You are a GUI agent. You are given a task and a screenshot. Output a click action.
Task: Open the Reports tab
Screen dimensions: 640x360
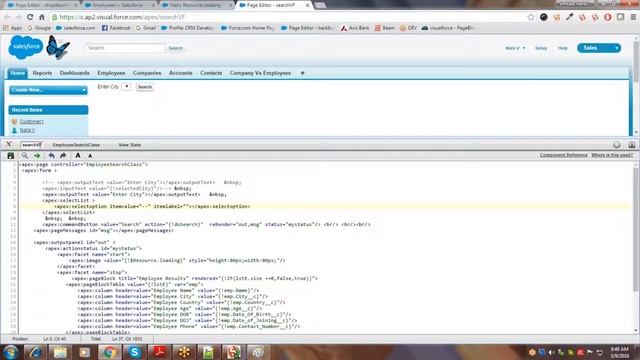point(42,73)
